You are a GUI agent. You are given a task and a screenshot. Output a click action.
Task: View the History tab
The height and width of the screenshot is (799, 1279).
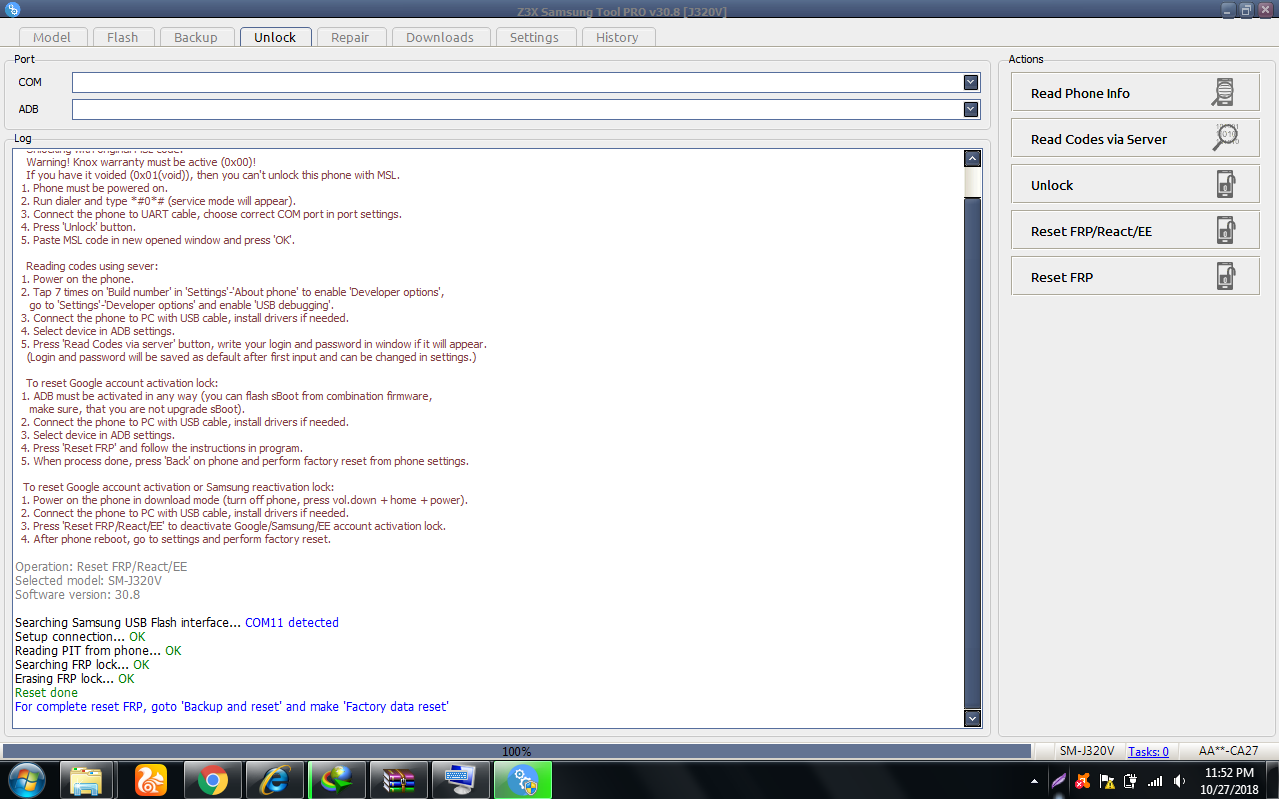point(617,37)
